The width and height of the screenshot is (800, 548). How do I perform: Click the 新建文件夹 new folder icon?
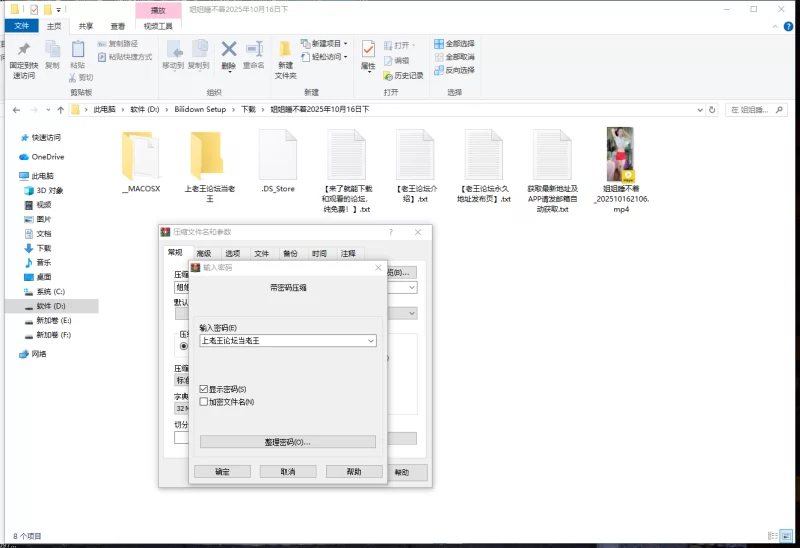[x=286, y=50]
